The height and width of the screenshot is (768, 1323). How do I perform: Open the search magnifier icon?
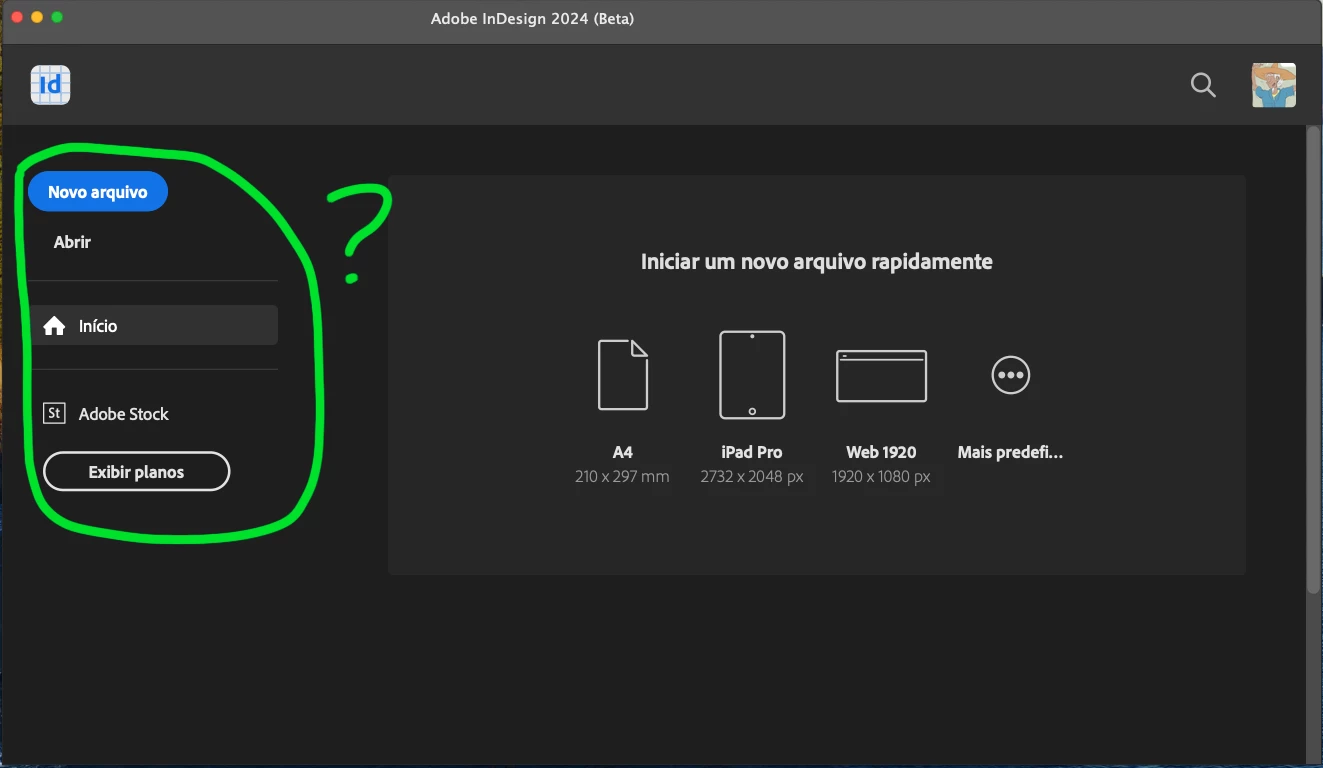click(1203, 85)
